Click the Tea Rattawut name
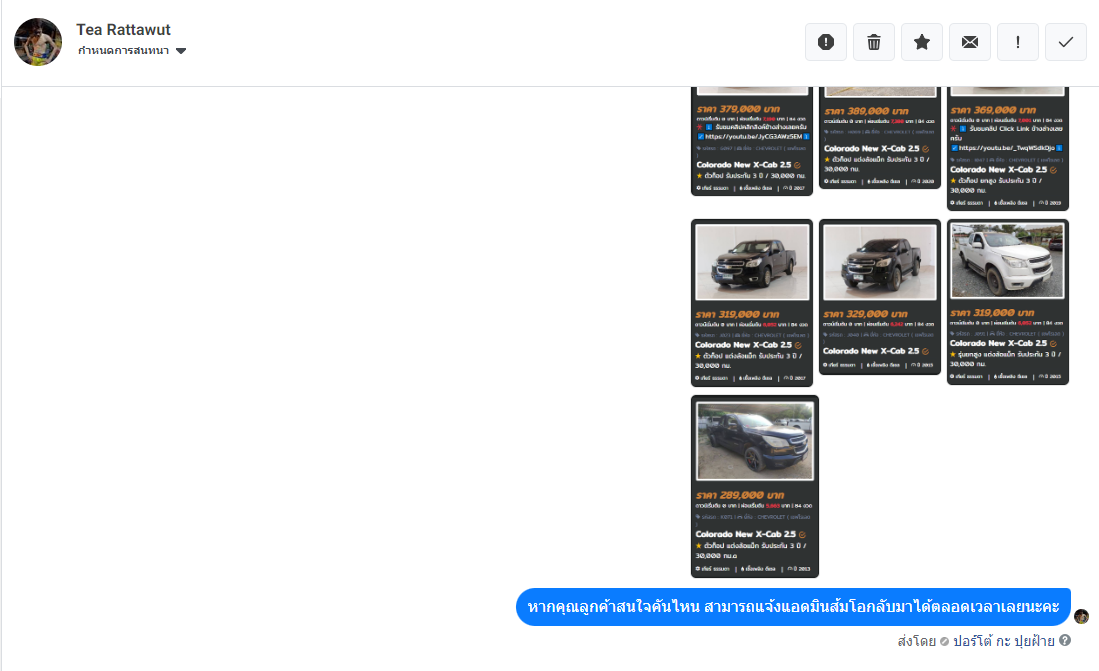Image resolution: width=1099 pixels, height=671 pixels. coord(123,29)
